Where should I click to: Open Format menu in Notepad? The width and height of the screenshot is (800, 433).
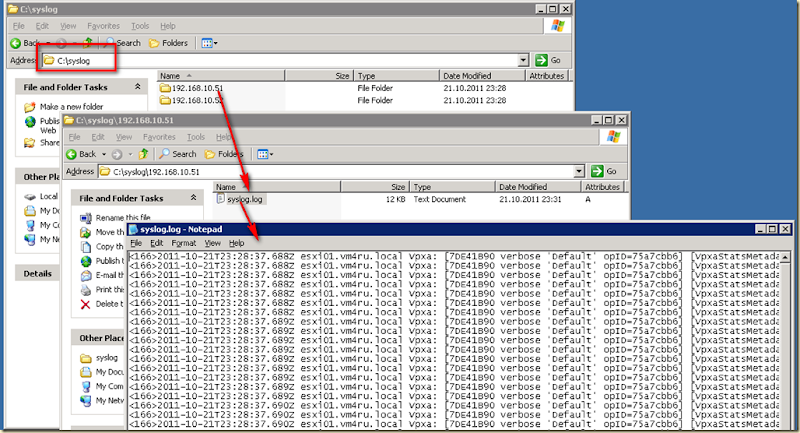pyautogui.click(x=184, y=243)
